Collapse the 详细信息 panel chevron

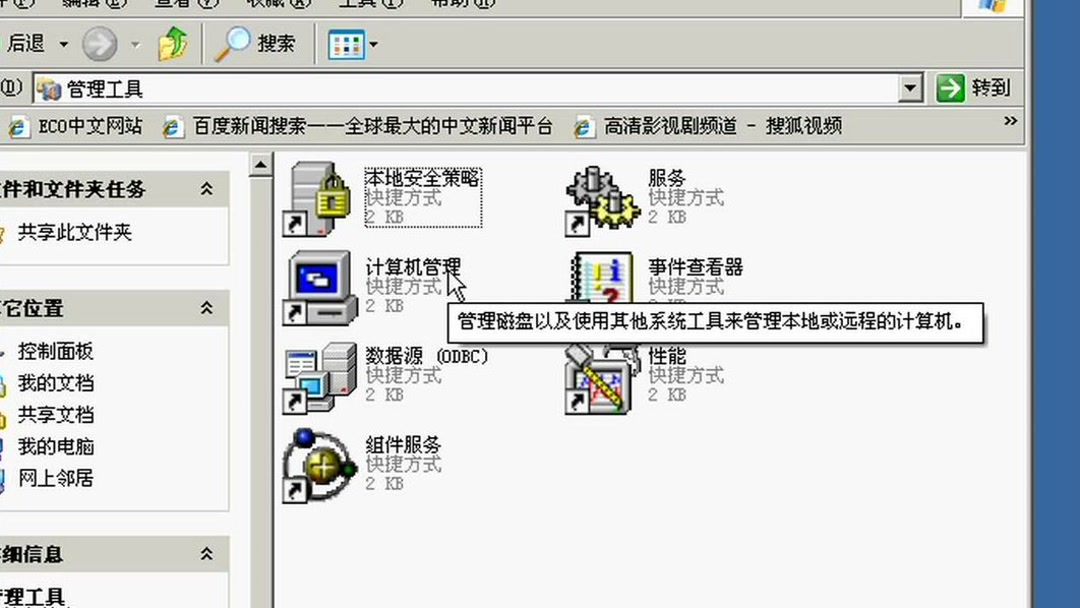coord(206,554)
